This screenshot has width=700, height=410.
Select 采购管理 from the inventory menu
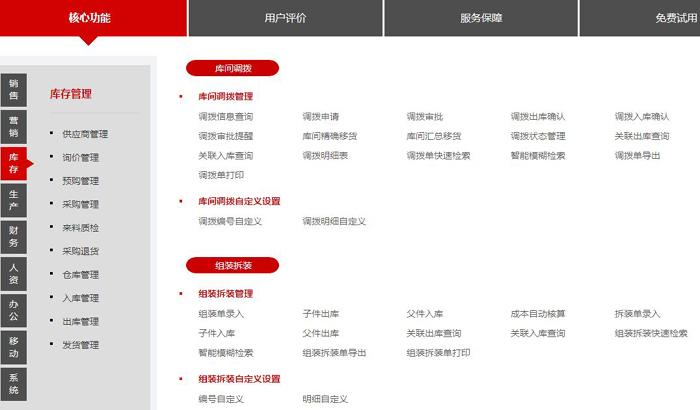(x=80, y=205)
